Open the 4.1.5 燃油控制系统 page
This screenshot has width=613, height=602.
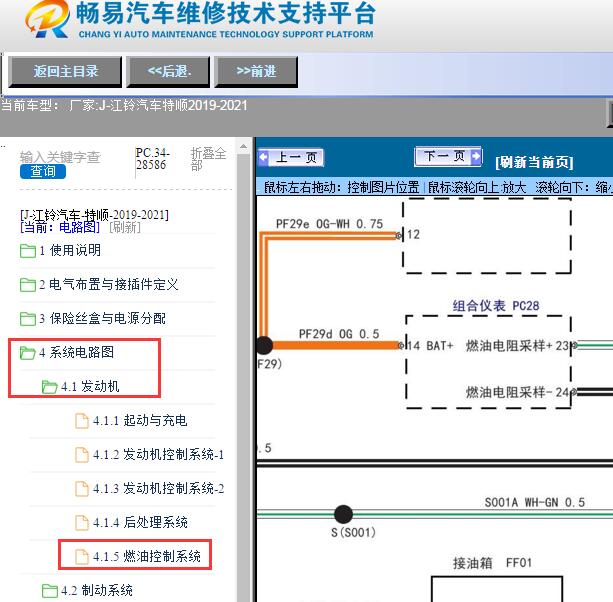click(147, 556)
